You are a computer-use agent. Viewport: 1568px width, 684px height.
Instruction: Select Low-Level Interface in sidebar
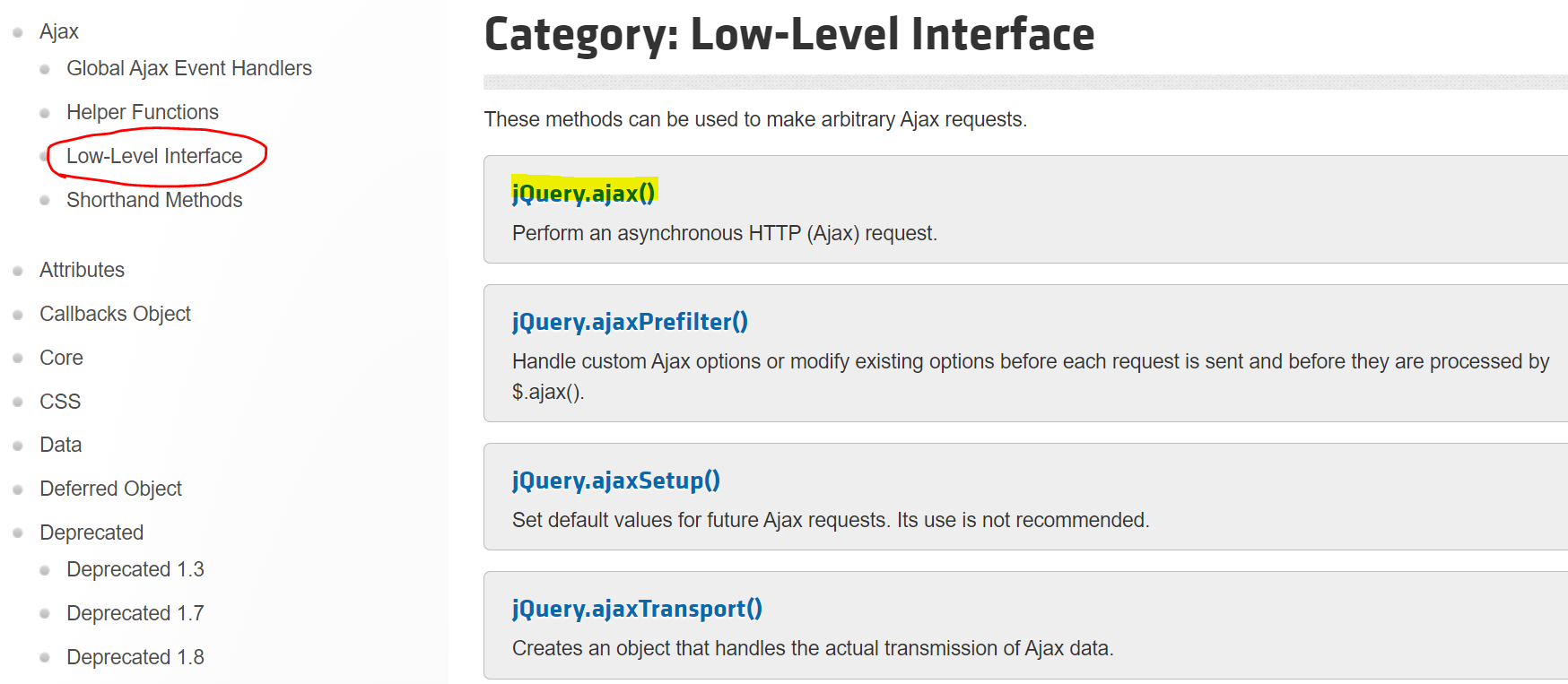[x=154, y=156]
